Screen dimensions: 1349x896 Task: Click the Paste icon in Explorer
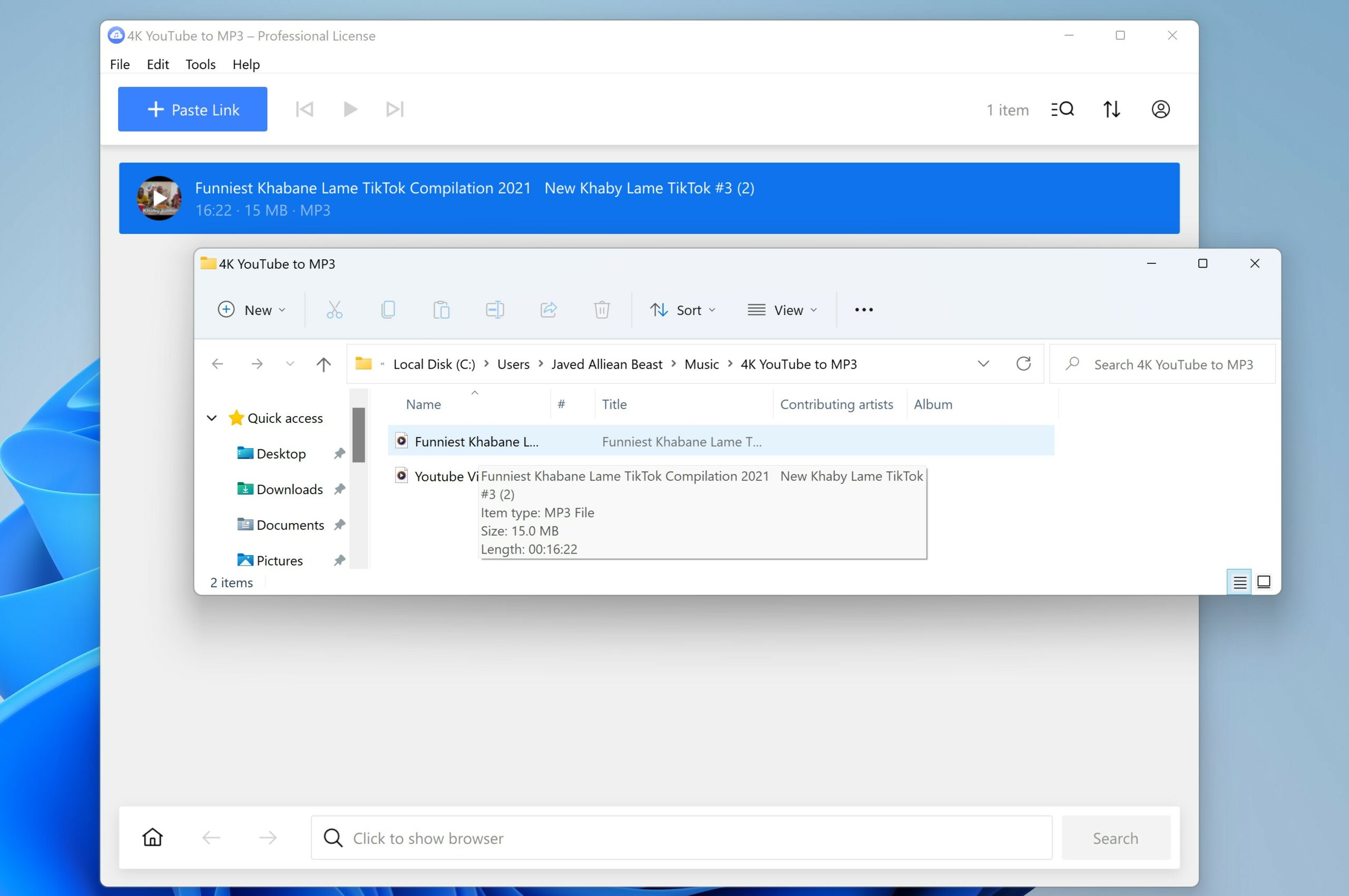tap(441, 310)
